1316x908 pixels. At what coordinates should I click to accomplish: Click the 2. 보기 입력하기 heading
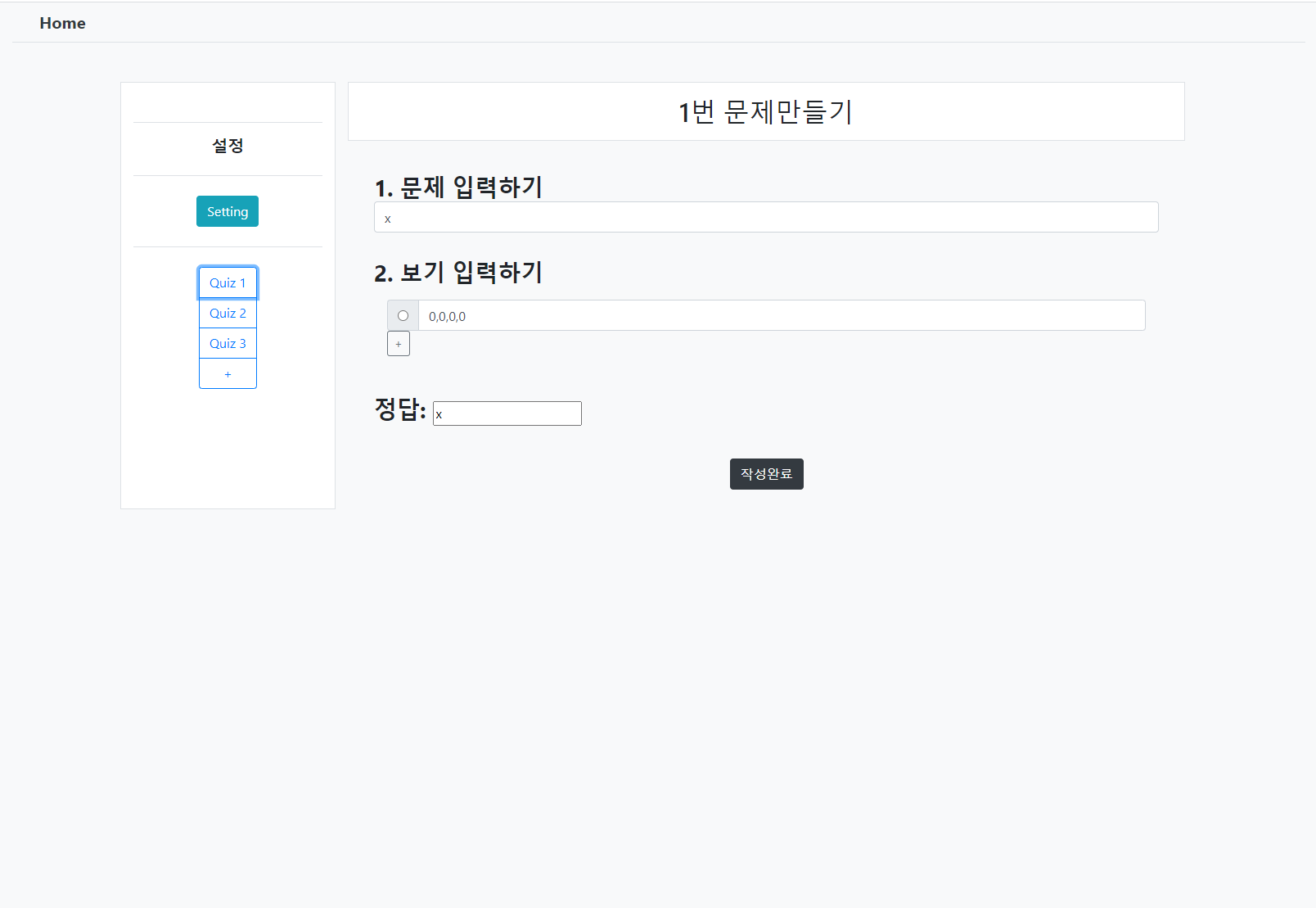click(458, 272)
